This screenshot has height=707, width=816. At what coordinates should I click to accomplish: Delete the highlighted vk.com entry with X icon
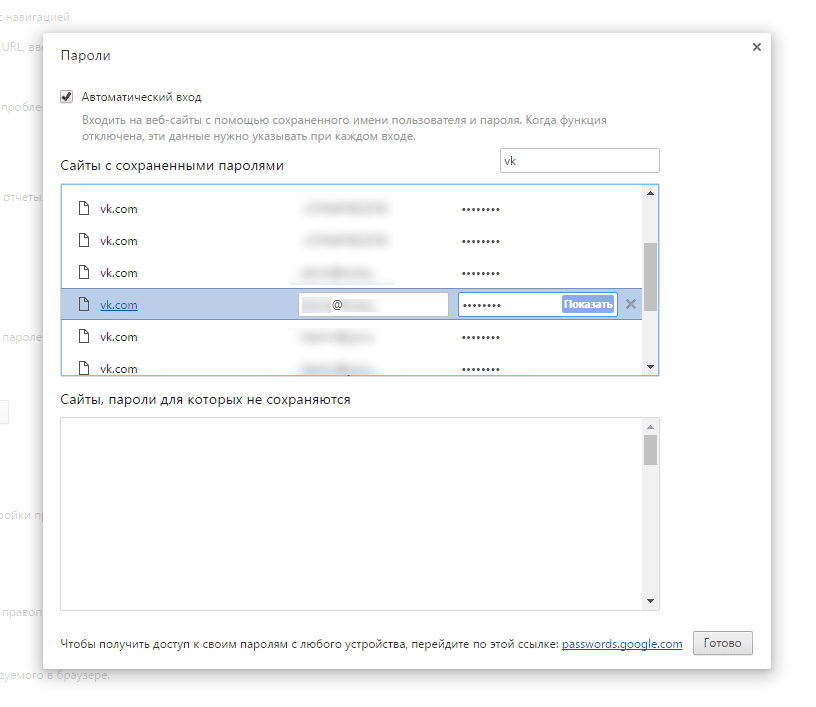tap(631, 305)
